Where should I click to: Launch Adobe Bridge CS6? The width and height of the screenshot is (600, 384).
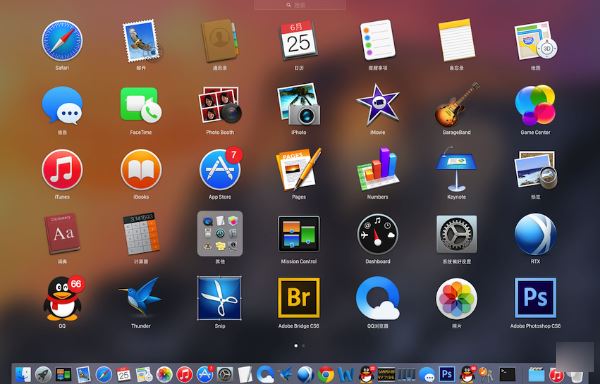click(299, 298)
